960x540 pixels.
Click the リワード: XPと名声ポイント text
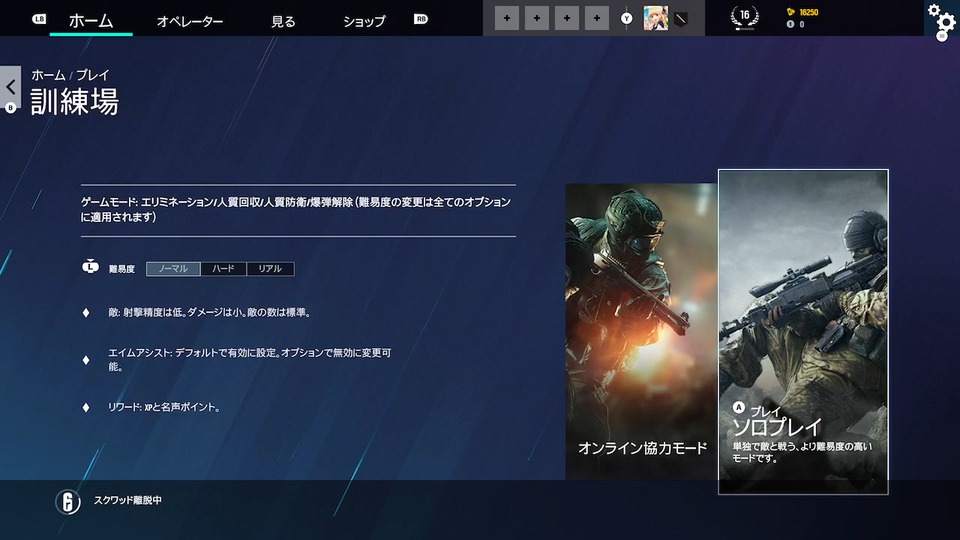164,407
